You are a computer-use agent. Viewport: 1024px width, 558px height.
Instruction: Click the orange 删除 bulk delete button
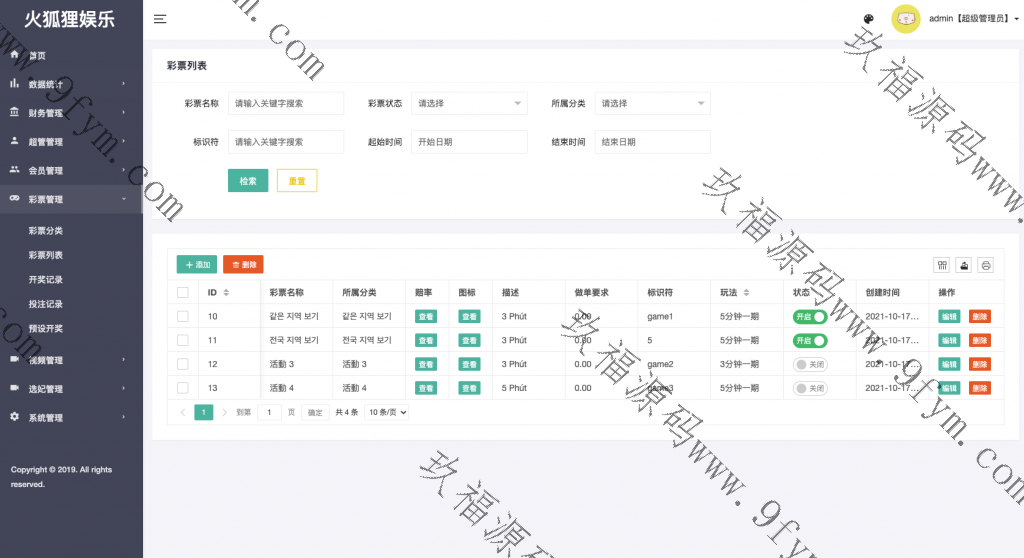tap(243, 265)
